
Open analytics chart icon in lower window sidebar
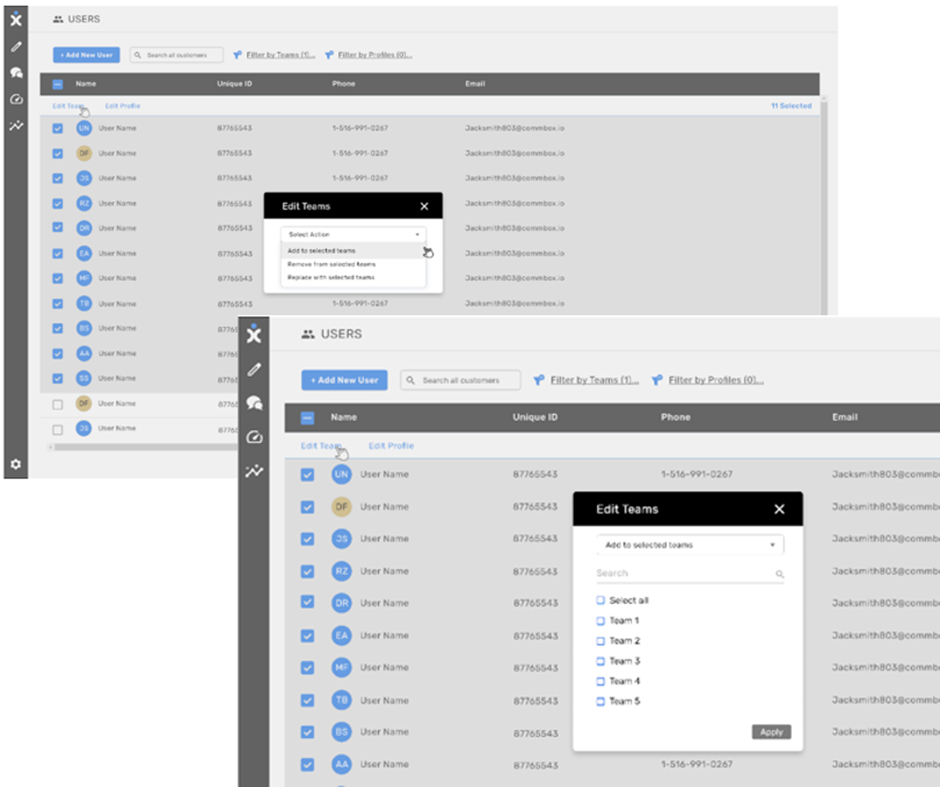(x=254, y=471)
